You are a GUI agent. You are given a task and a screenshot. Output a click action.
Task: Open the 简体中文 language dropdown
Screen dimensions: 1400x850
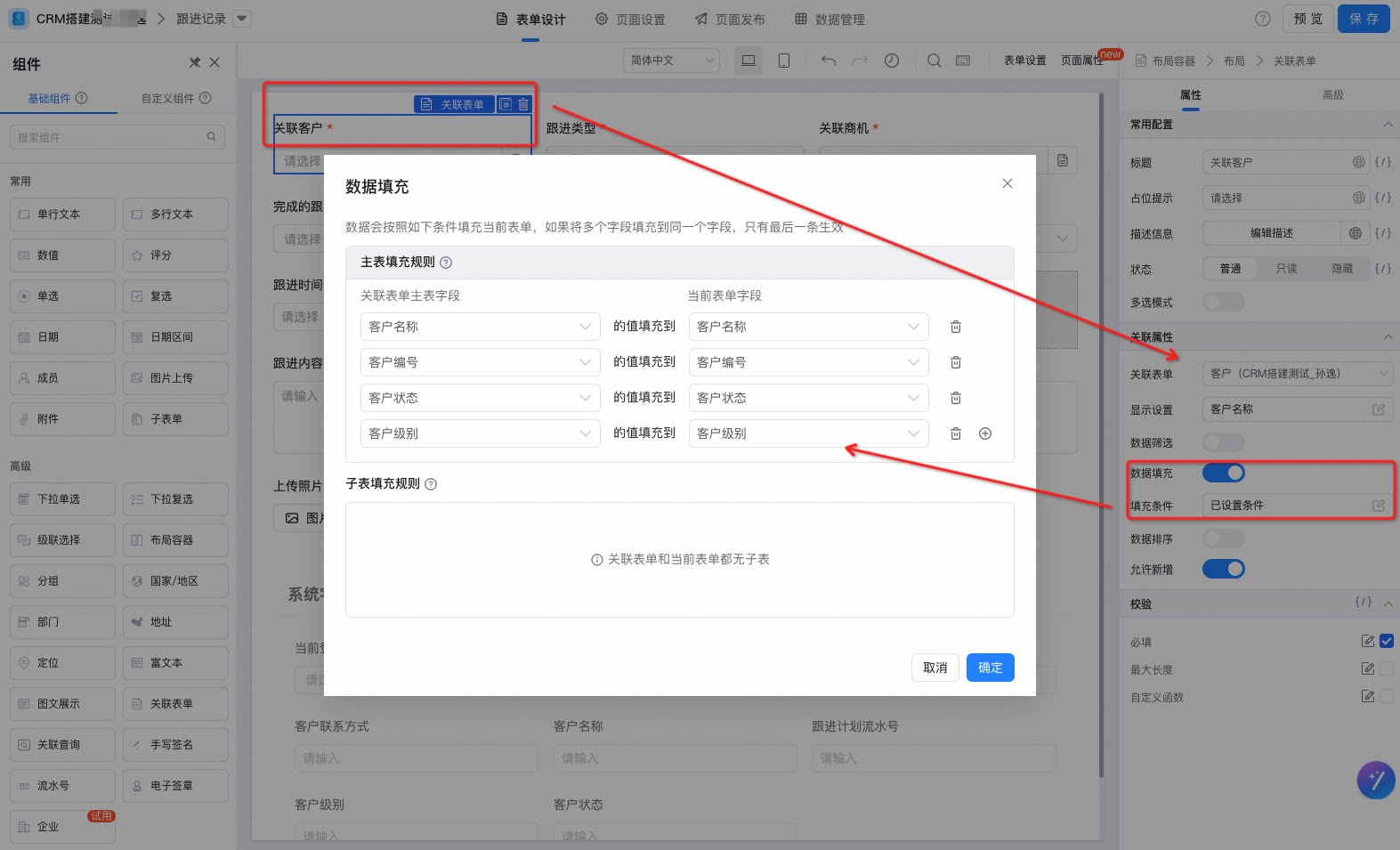pyautogui.click(x=671, y=61)
